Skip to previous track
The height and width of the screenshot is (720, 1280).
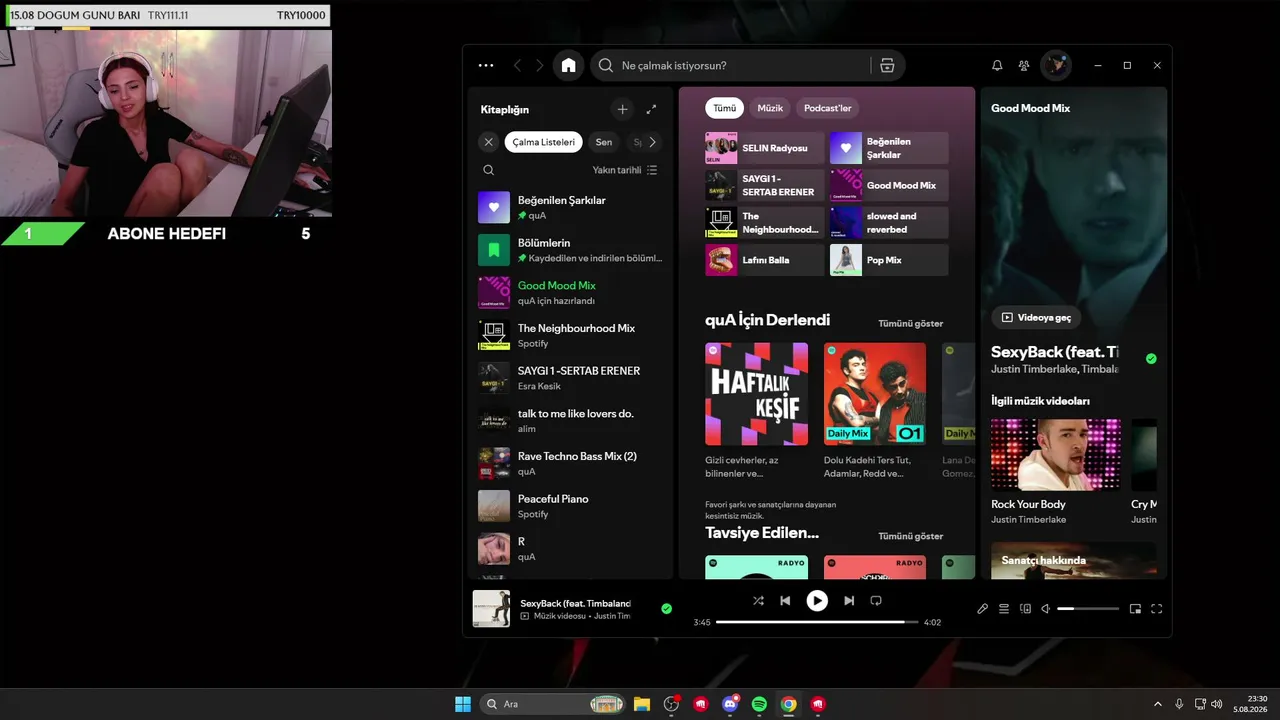[x=785, y=601]
